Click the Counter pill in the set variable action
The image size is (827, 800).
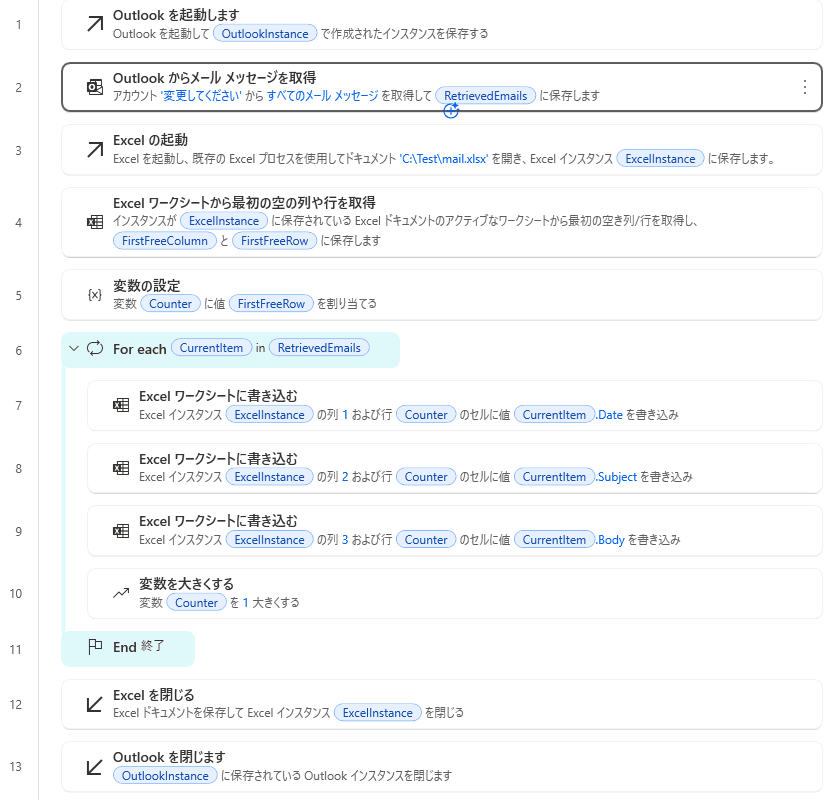[x=170, y=303]
